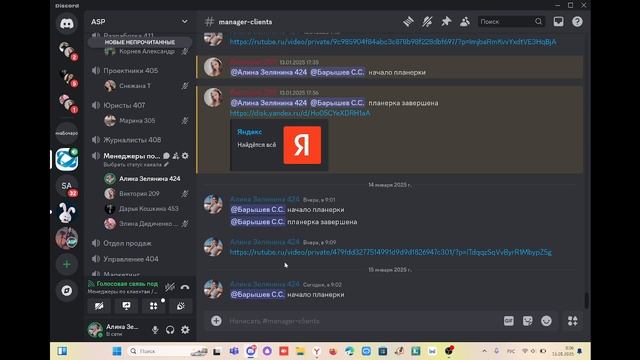Join voice channel Отдел продаж
Viewport: 640px width, 360px height.
127,243
